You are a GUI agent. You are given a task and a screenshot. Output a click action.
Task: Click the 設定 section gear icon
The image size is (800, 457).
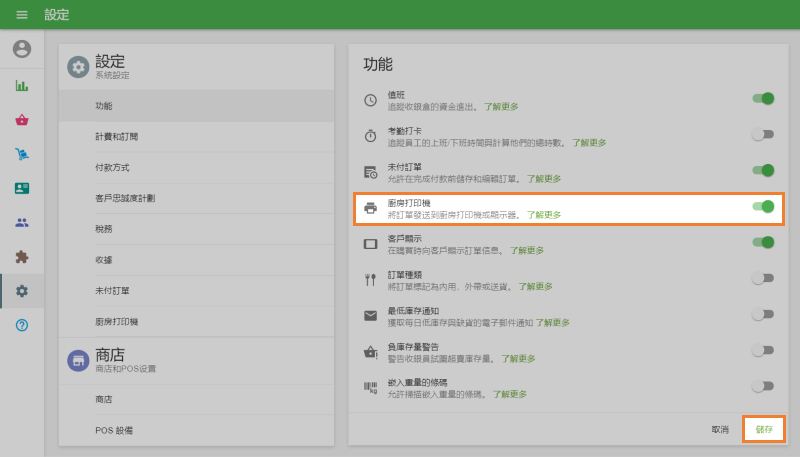(78, 67)
